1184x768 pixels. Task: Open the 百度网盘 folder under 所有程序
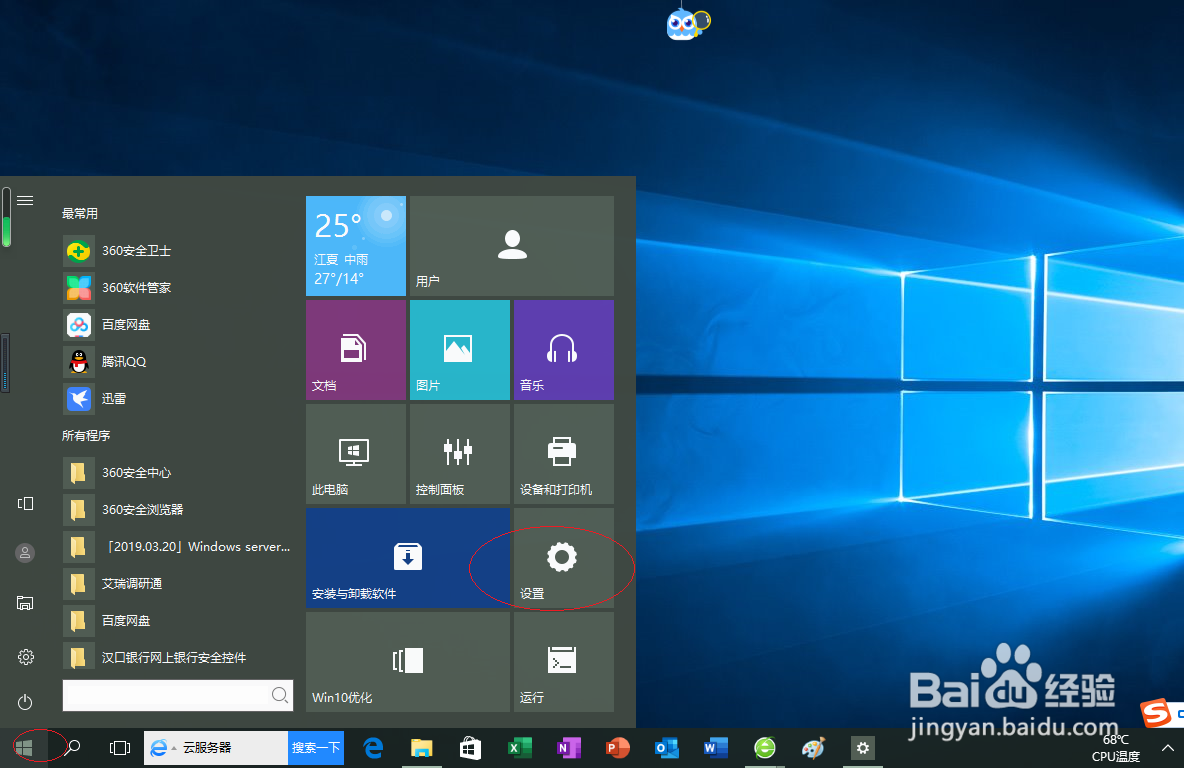[x=125, y=620]
